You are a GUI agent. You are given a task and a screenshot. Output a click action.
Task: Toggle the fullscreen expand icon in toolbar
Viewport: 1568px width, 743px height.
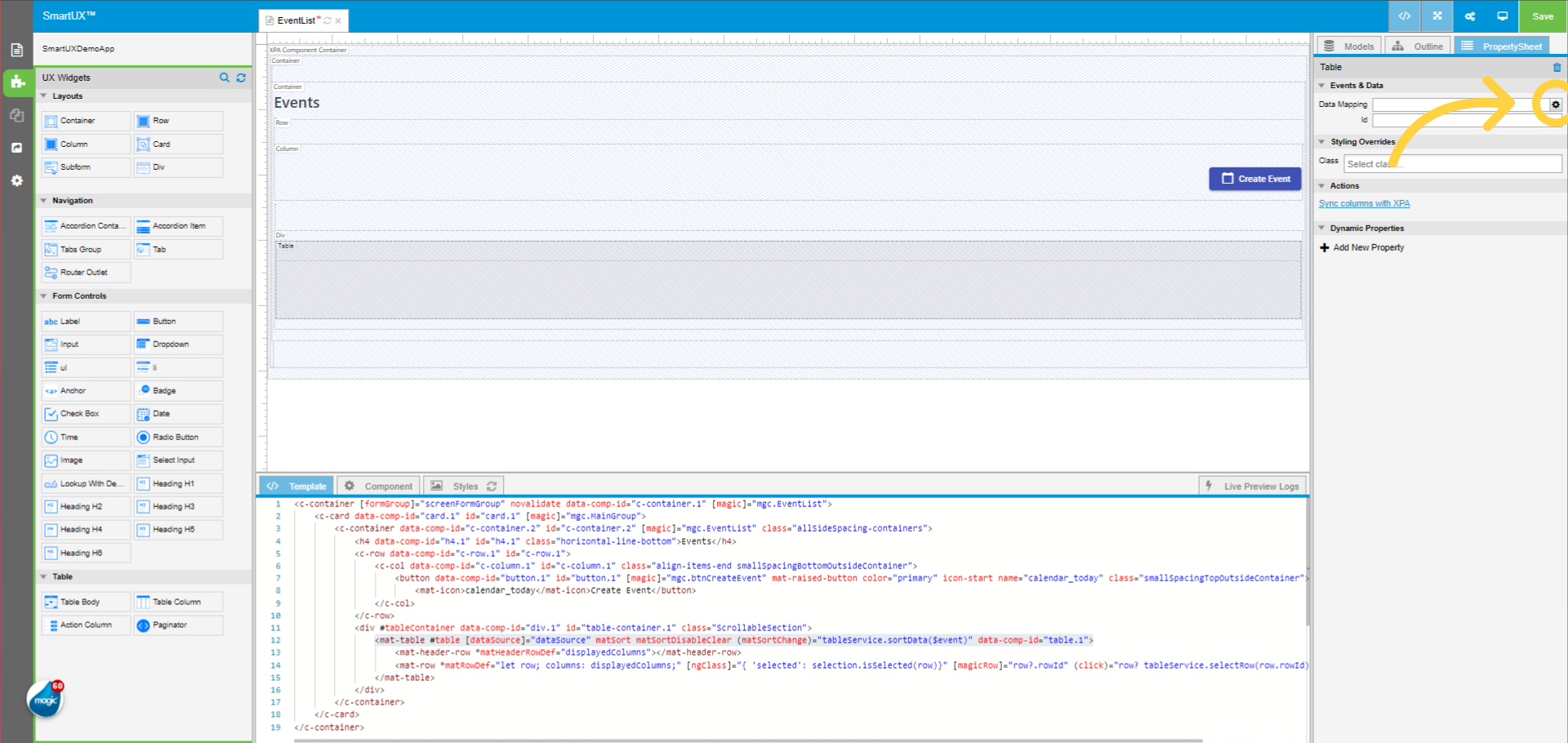1437,16
